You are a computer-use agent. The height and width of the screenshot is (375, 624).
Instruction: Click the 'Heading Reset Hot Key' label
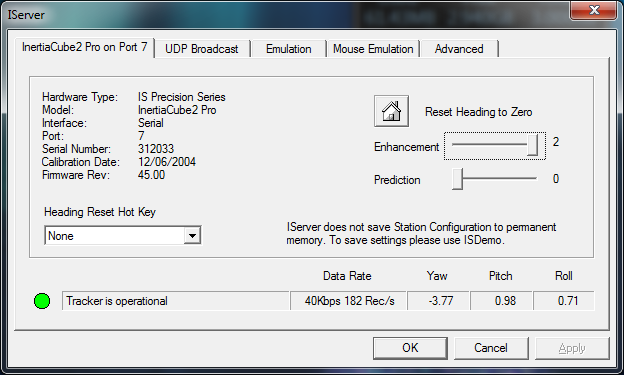pyautogui.click(x=99, y=212)
